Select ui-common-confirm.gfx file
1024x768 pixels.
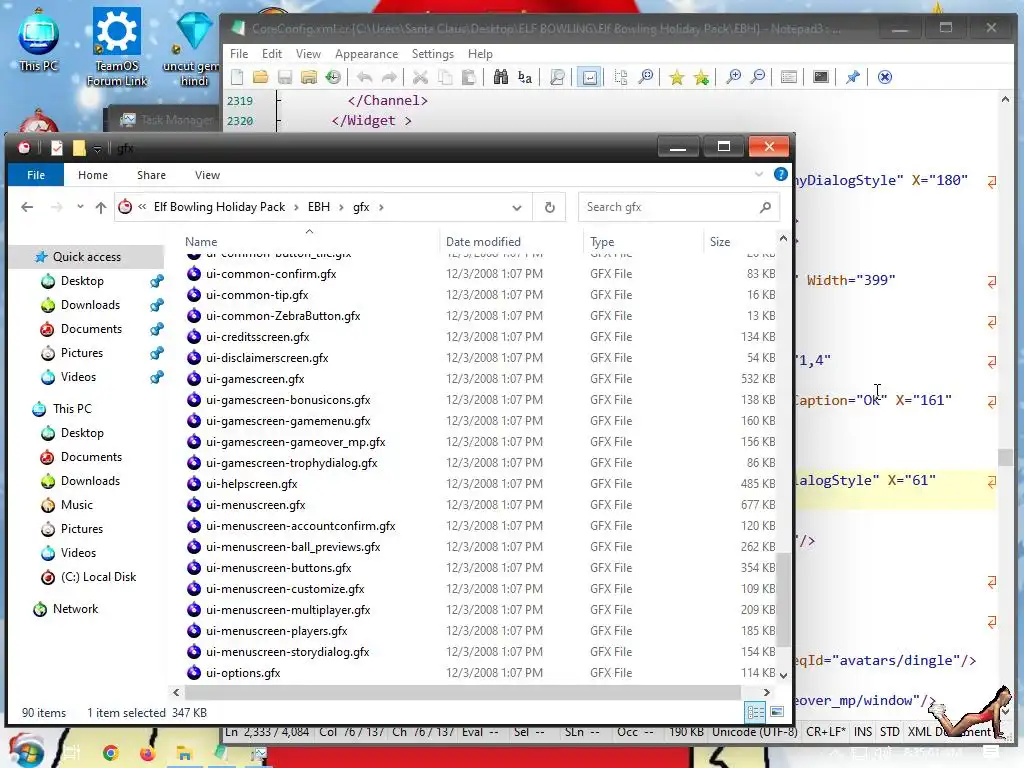270,274
